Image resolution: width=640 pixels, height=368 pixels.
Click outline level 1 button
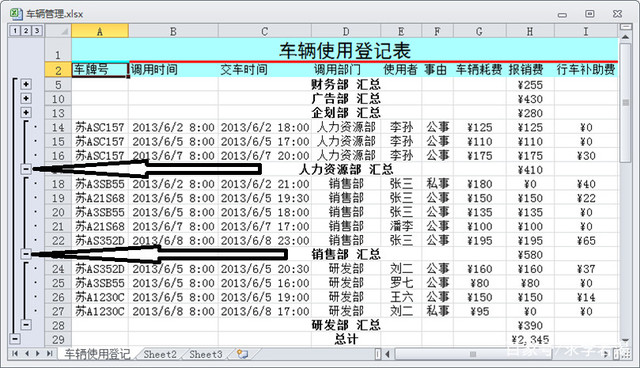pyautogui.click(x=15, y=31)
